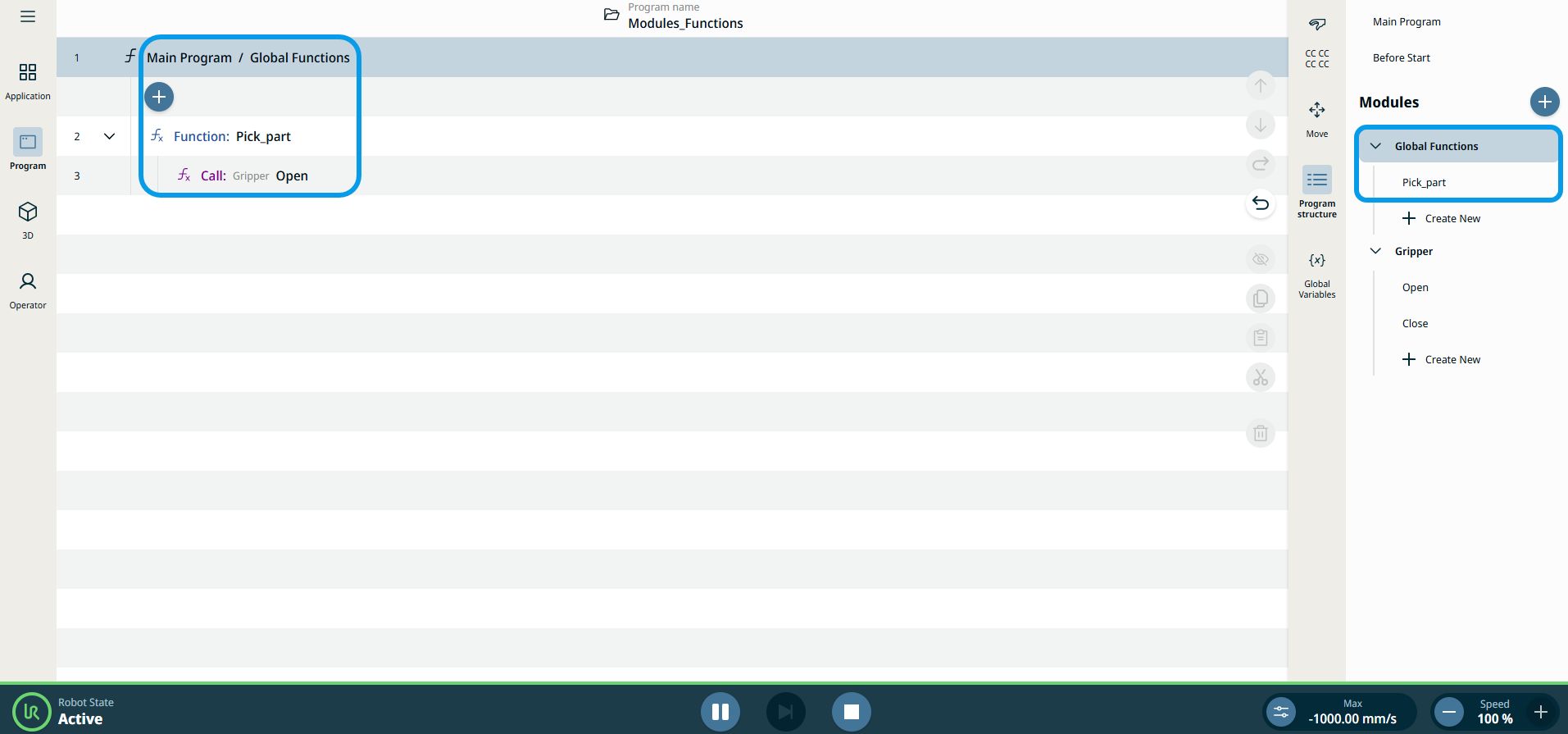Stop the running program

point(851,711)
